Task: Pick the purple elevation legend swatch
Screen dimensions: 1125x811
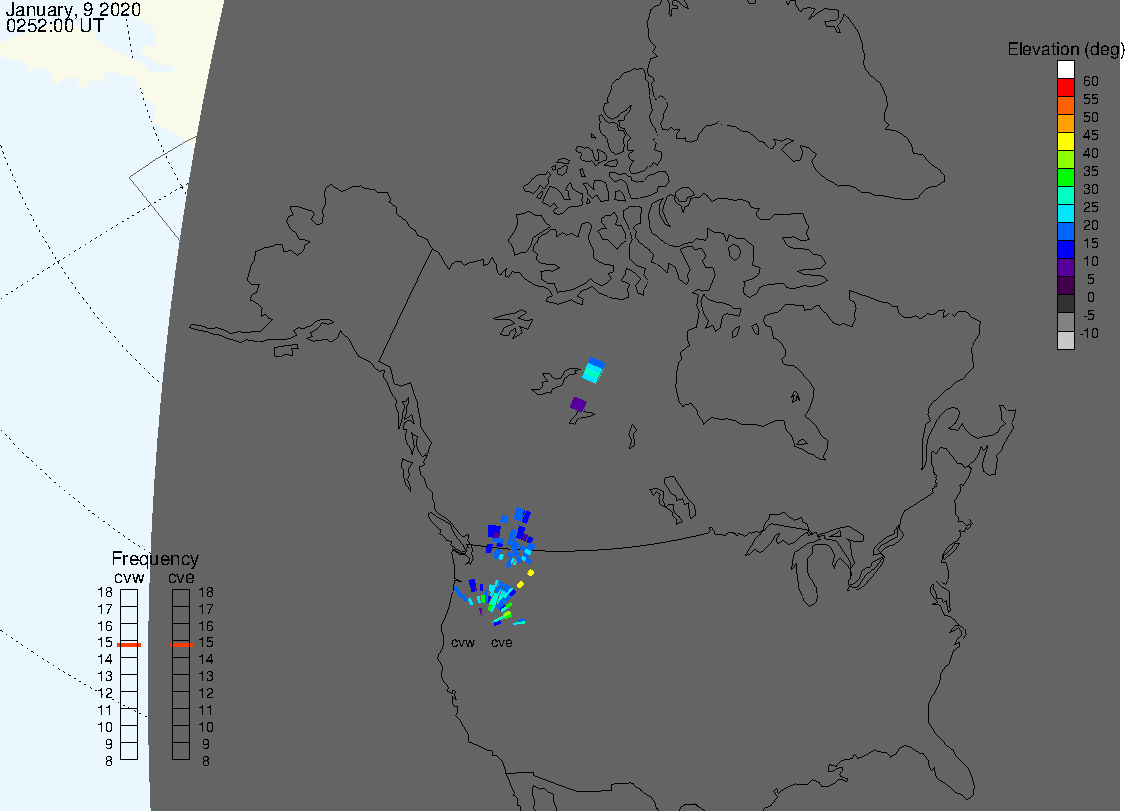Action: click(x=1065, y=268)
